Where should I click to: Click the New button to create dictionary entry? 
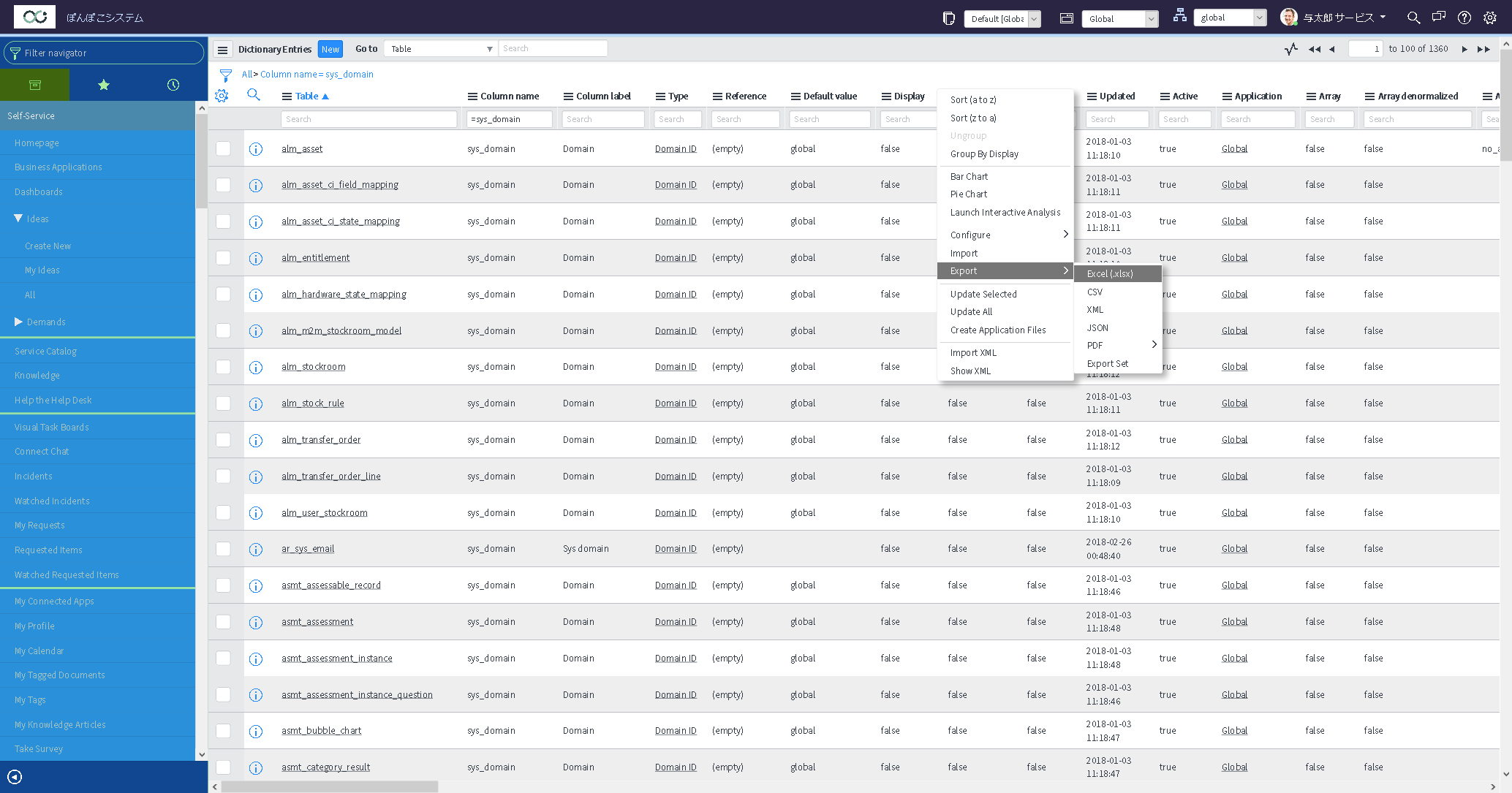[330, 48]
